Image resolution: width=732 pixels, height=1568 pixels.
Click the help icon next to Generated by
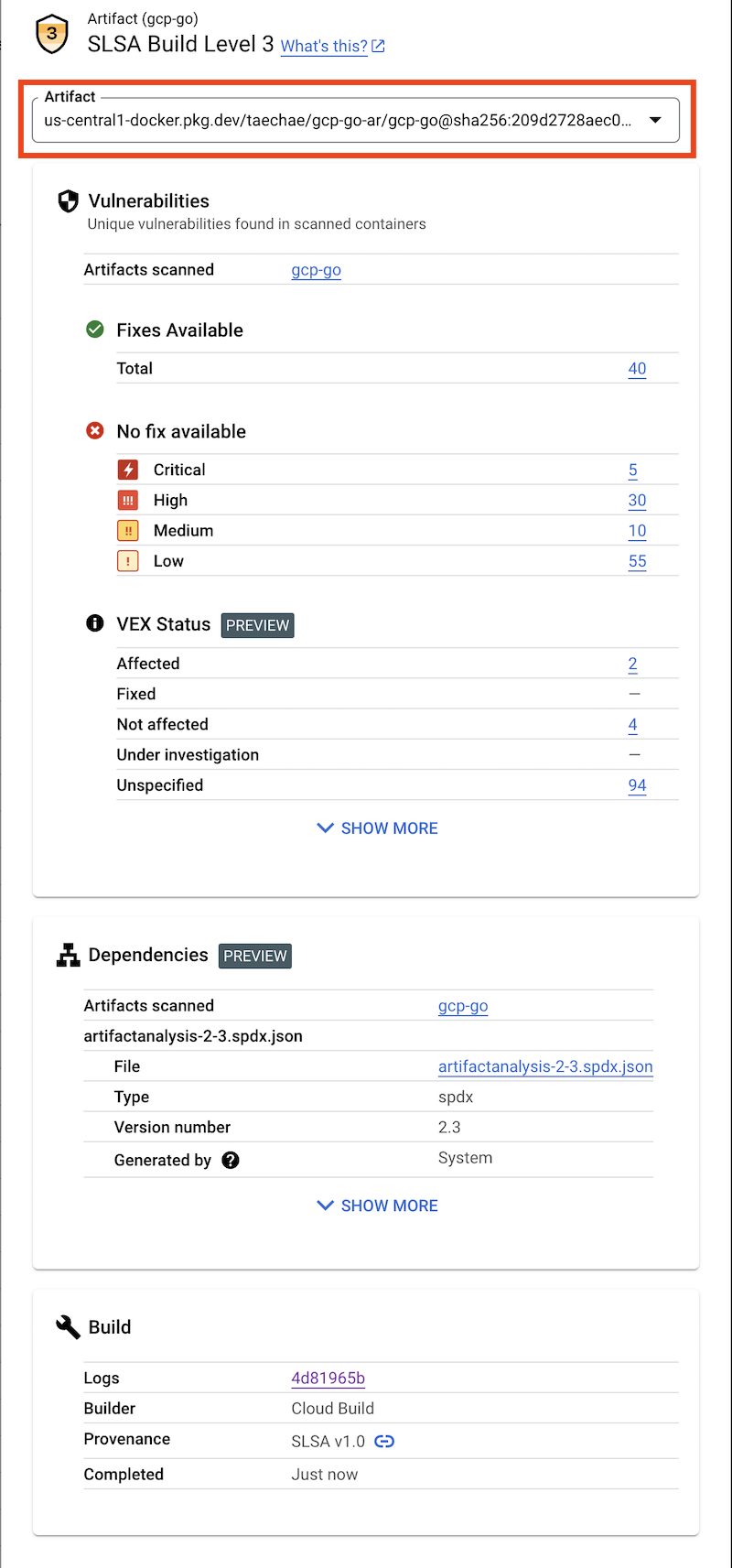tap(230, 1160)
